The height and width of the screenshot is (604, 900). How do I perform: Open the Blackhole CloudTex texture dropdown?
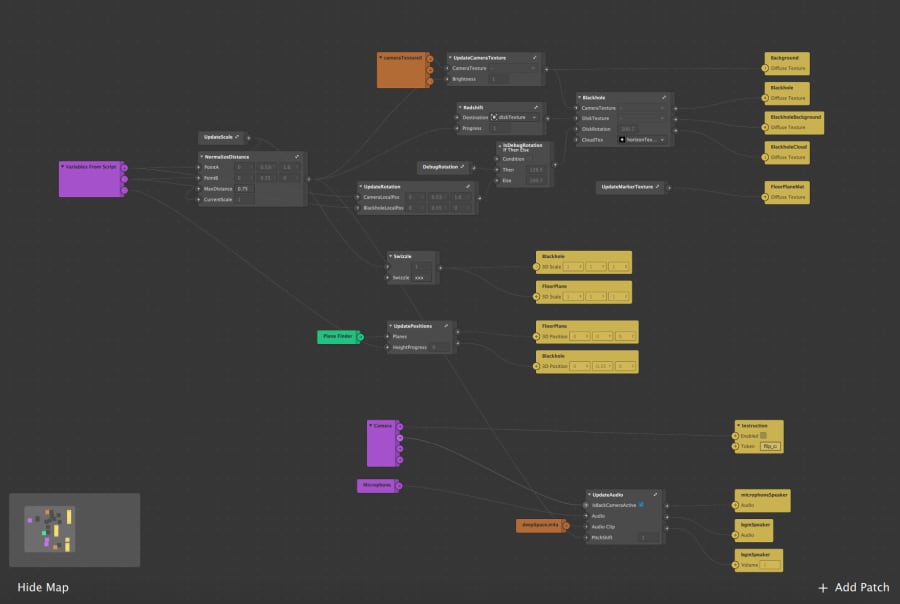click(x=642, y=140)
